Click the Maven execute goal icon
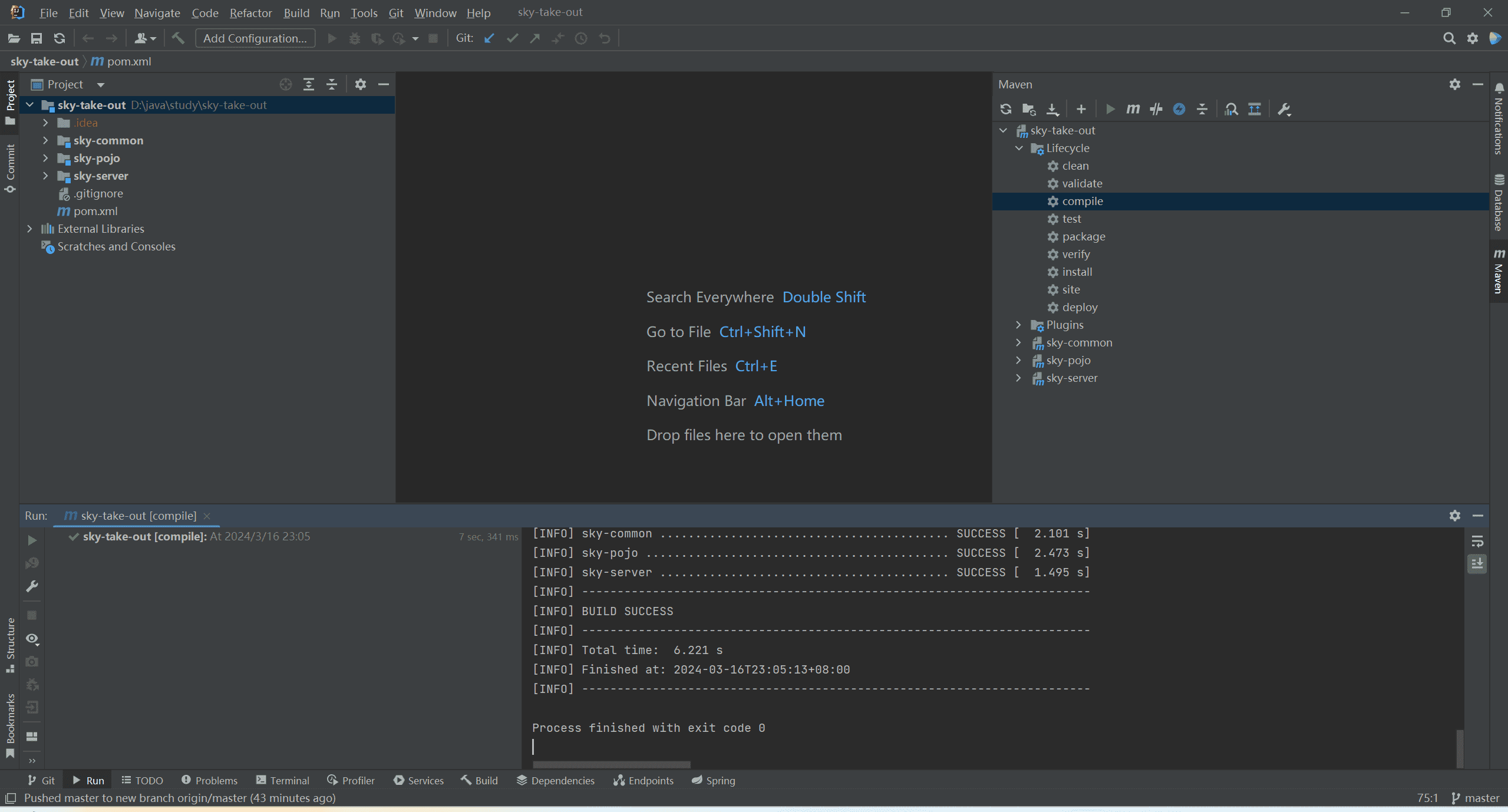The width and height of the screenshot is (1508, 812). coord(1132,108)
